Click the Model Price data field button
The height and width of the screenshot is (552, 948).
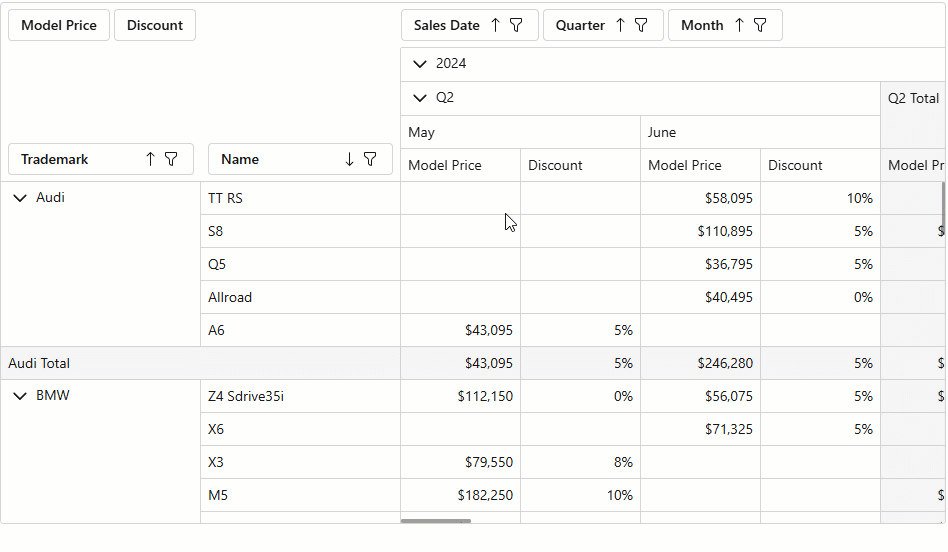(59, 25)
